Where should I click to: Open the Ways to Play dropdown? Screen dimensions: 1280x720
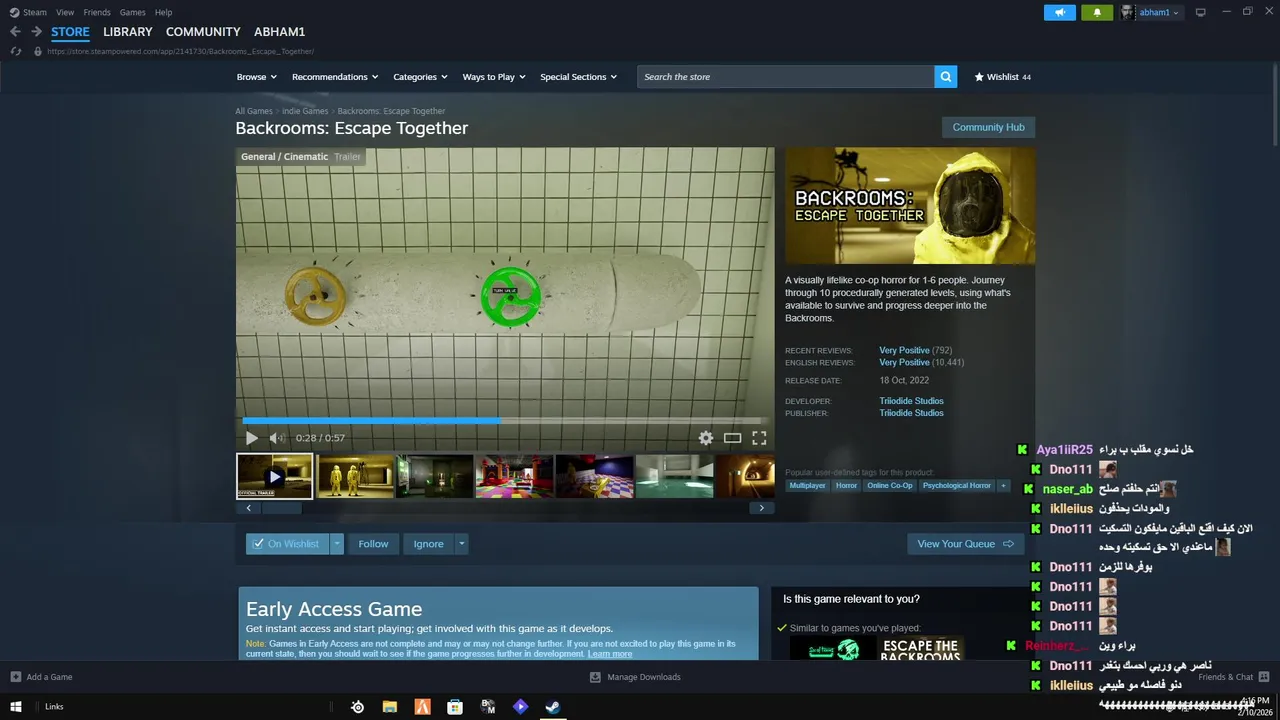[x=494, y=77]
